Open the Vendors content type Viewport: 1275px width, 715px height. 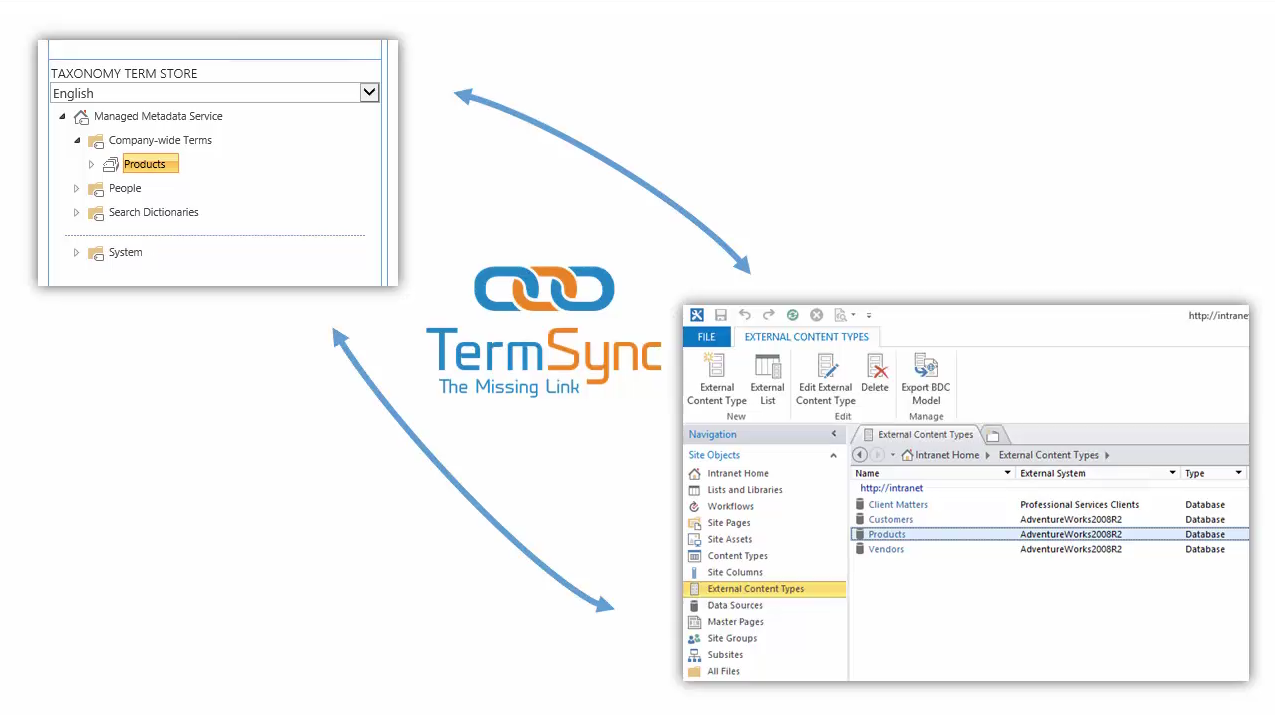click(886, 549)
